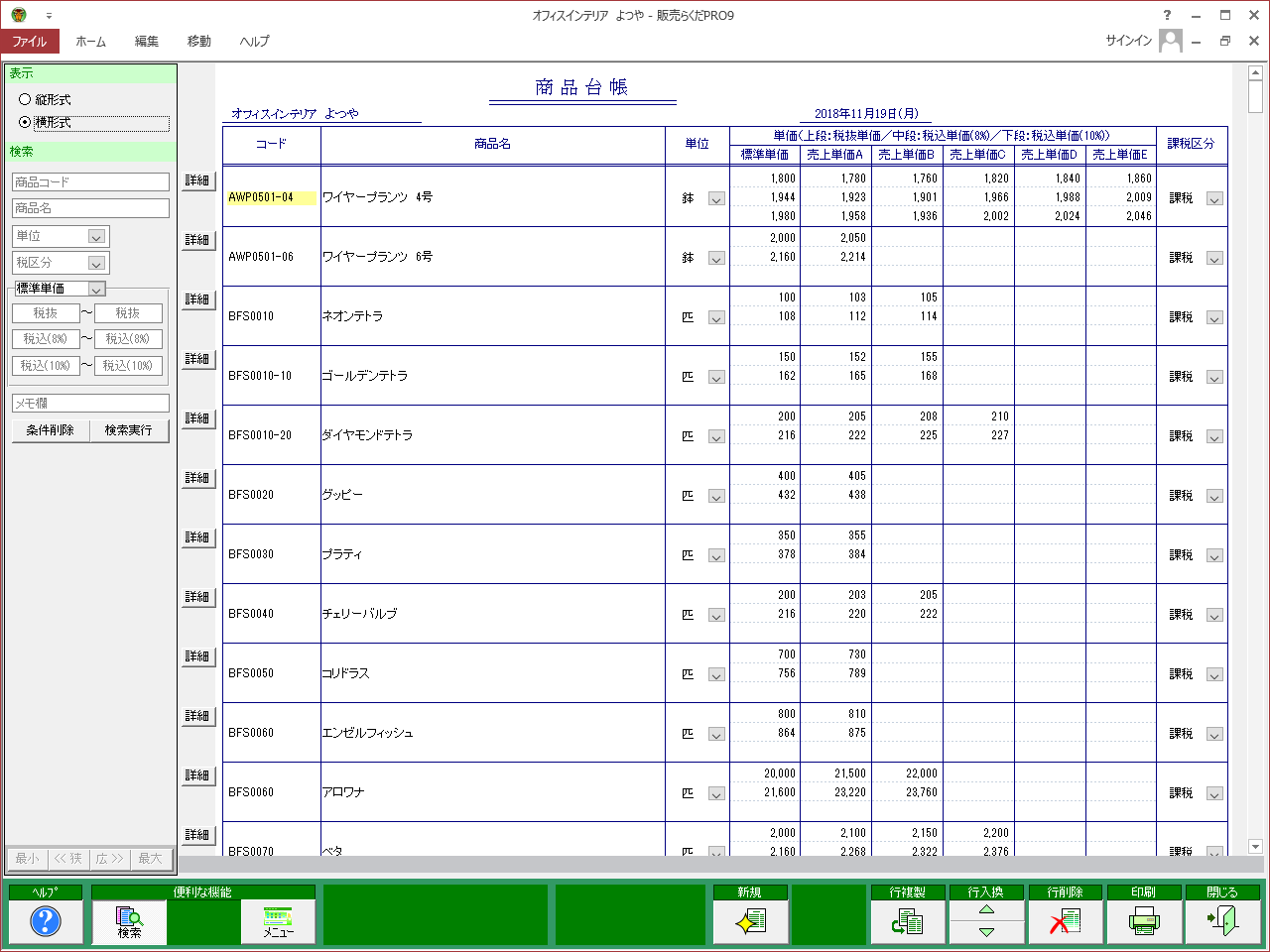
Task: Open the title bar help question mark
Action: pos(1167,15)
